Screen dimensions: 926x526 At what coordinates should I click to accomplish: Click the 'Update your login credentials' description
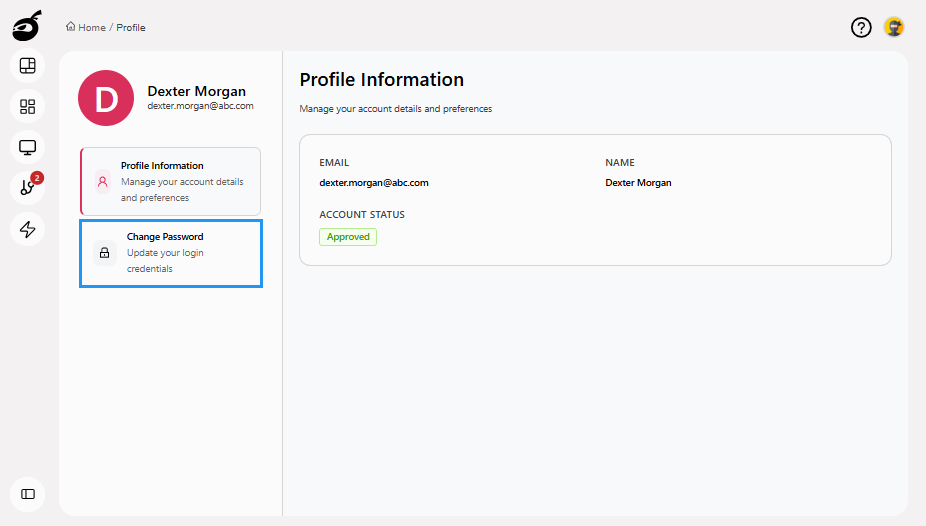165,260
